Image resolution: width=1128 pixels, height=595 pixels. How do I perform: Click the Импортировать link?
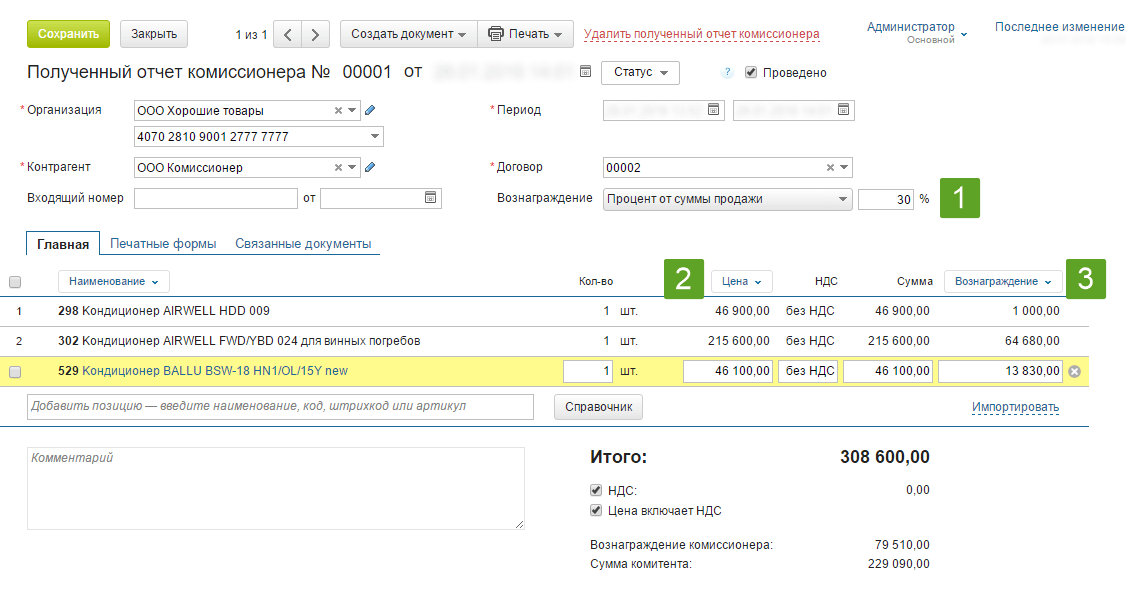point(1015,406)
